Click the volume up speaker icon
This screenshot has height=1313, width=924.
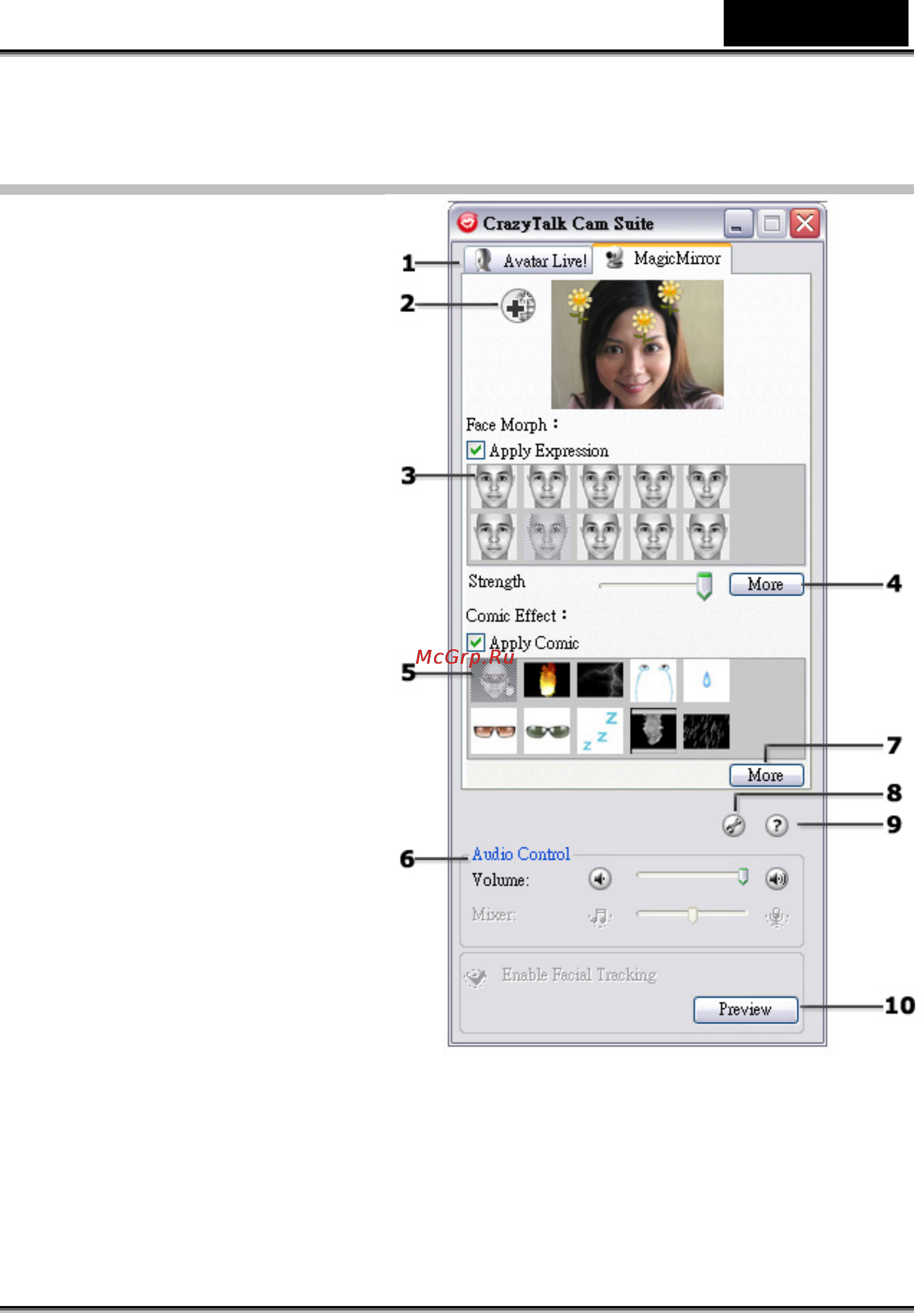tap(777, 879)
